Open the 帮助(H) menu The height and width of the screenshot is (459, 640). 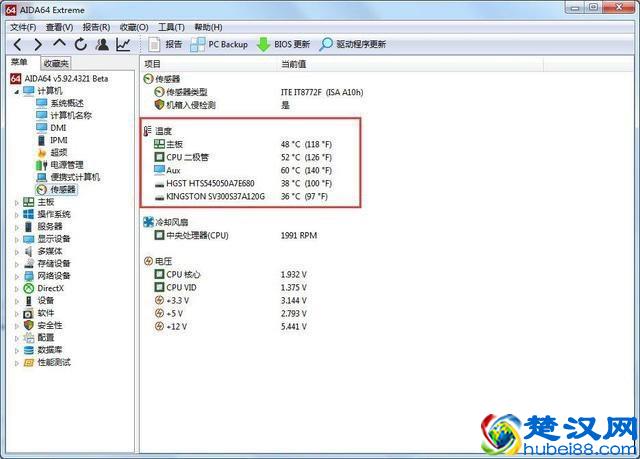pyautogui.click(x=208, y=27)
